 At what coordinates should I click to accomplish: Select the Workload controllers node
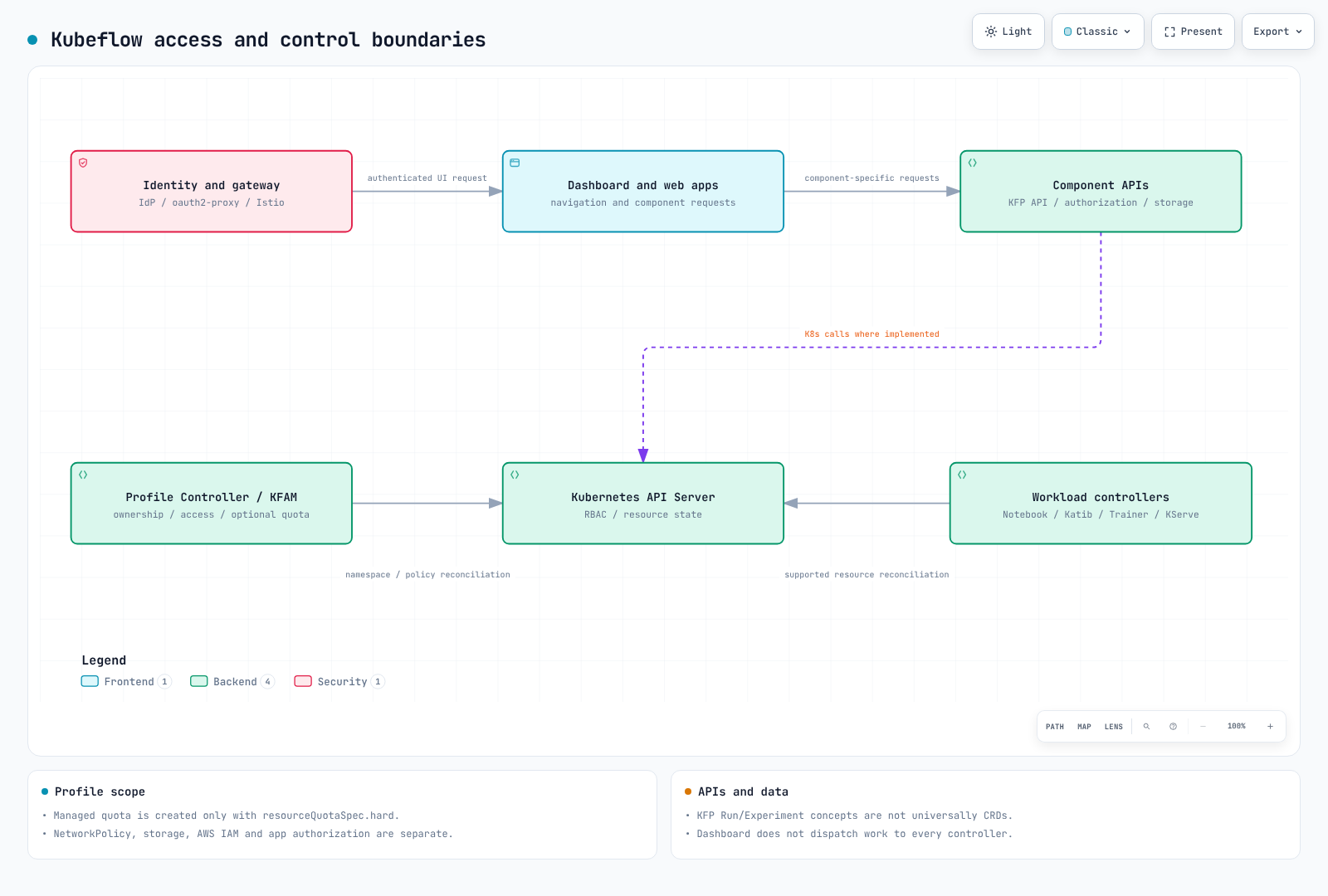[x=1101, y=504]
